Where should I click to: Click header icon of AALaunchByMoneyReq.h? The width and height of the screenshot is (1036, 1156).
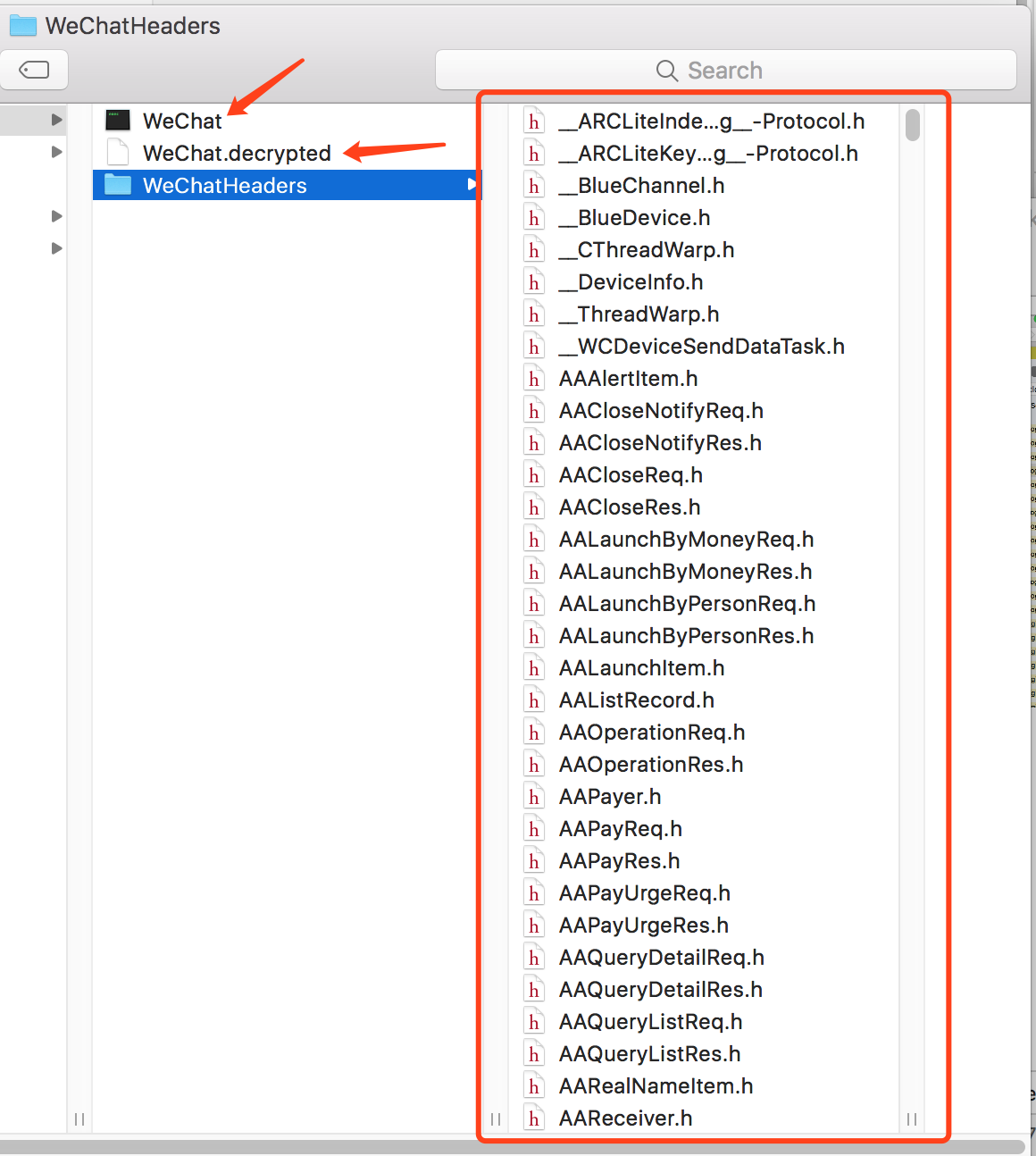pos(534,539)
